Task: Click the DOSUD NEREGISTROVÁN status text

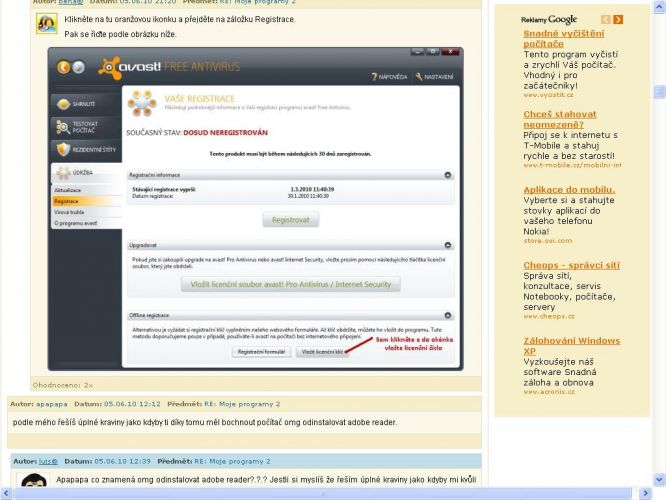Action: [226, 133]
